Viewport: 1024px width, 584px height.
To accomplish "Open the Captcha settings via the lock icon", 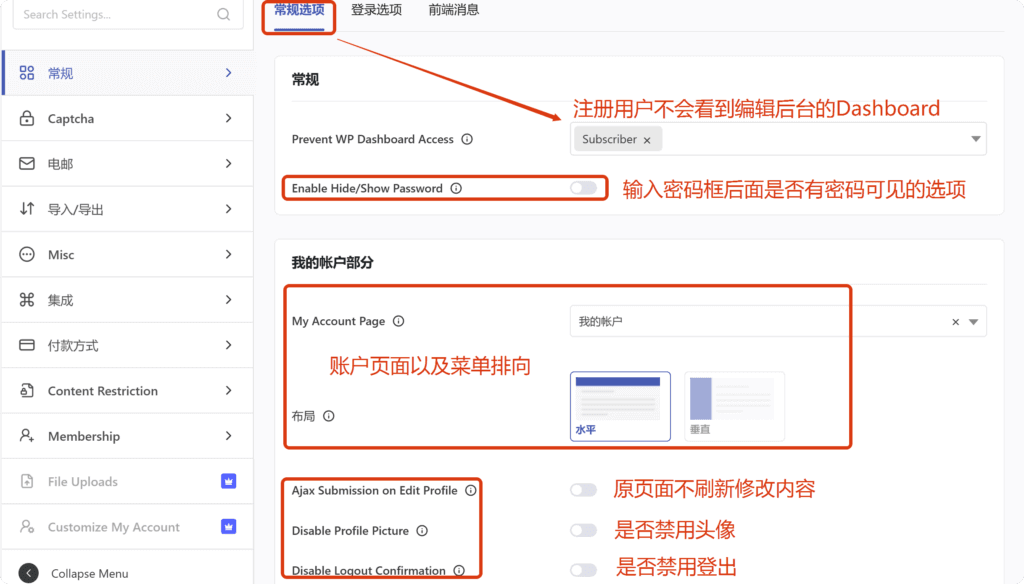I will point(29,118).
